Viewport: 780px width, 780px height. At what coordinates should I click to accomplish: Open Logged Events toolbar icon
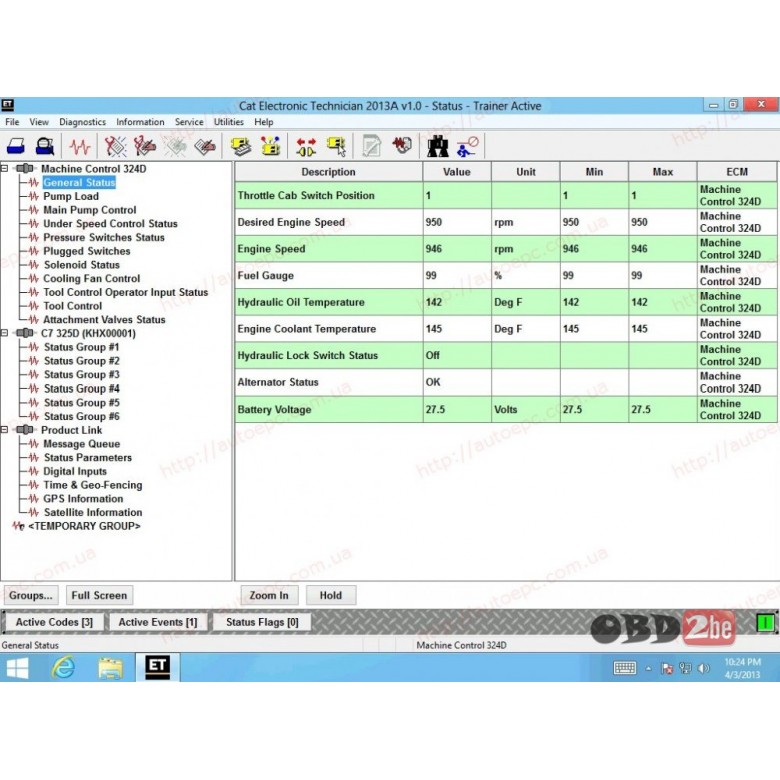[x=205, y=146]
